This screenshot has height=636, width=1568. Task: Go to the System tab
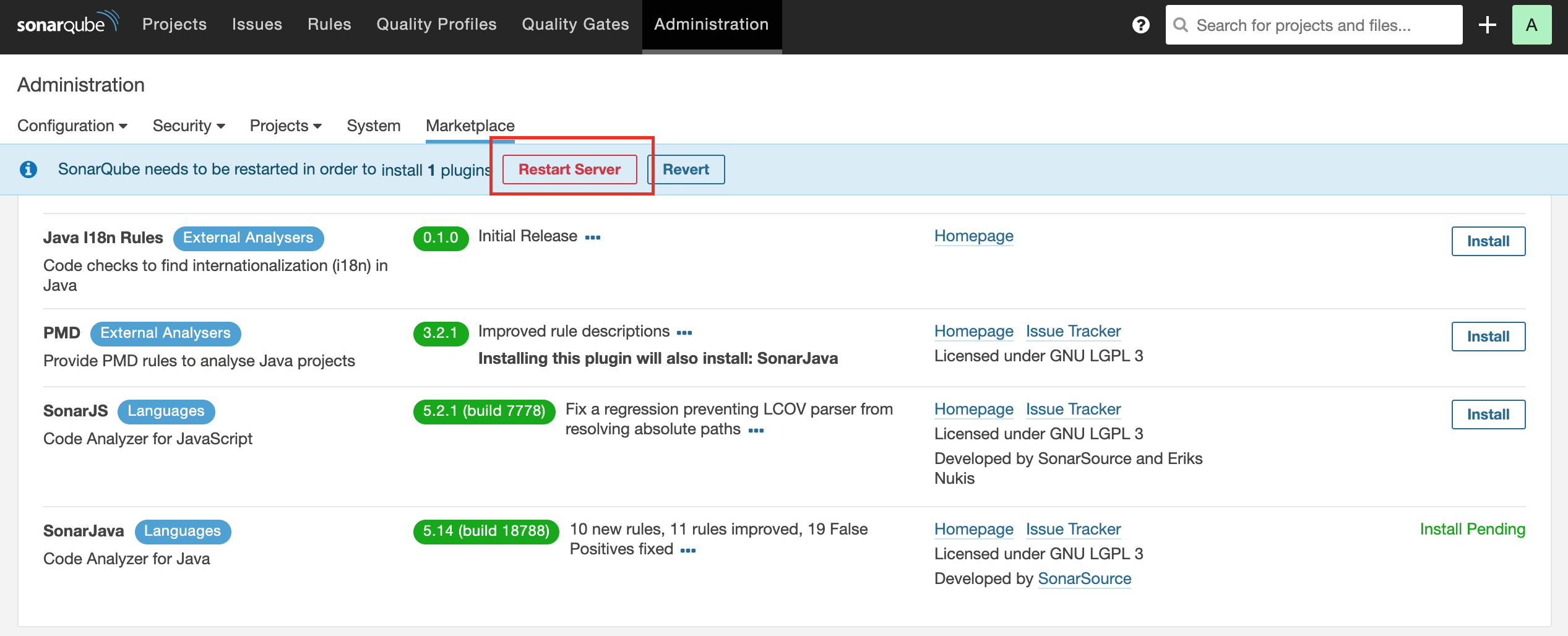[x=374, y=126]
